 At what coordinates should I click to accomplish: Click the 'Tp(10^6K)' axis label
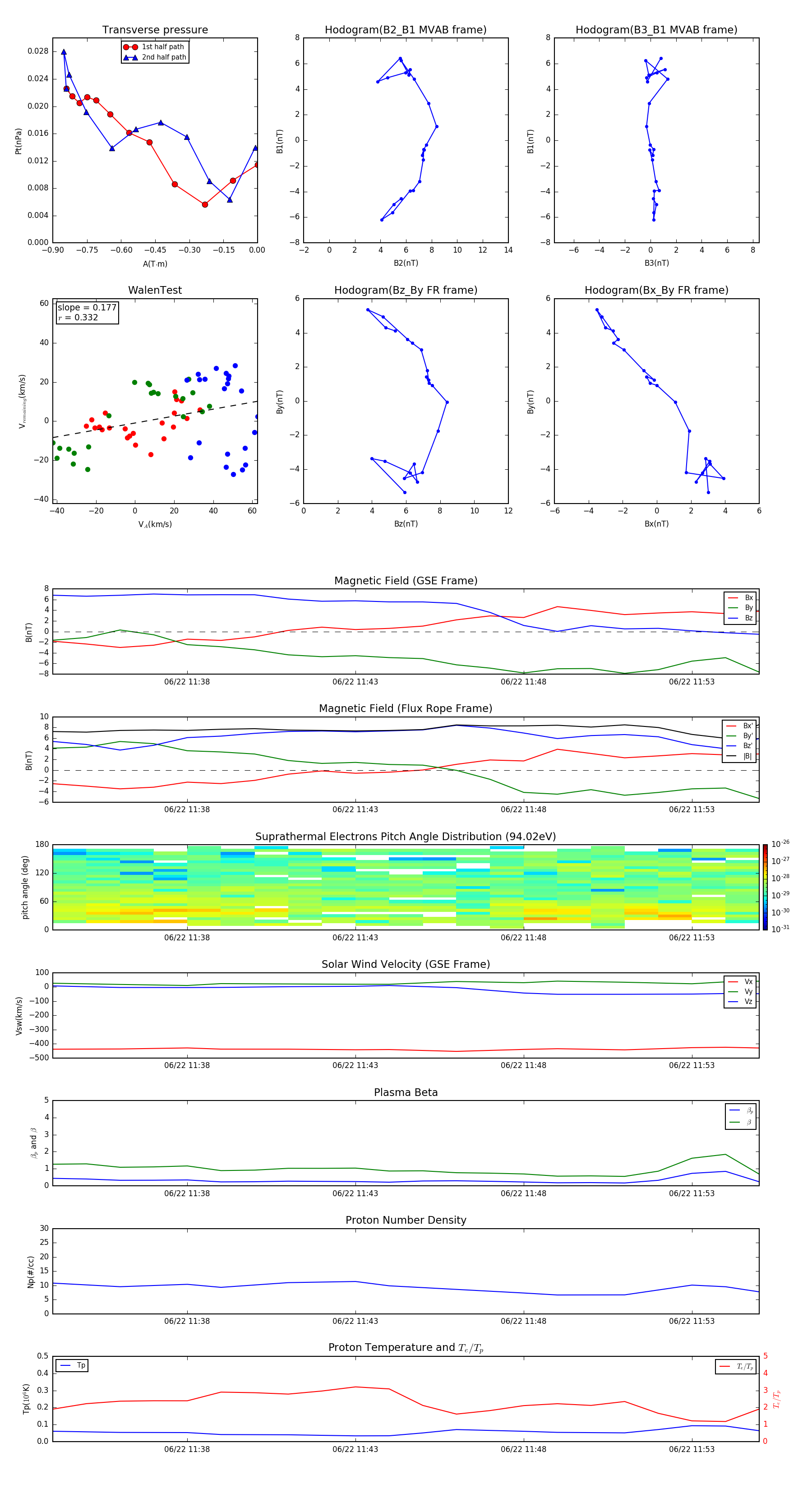(26, 1399)
